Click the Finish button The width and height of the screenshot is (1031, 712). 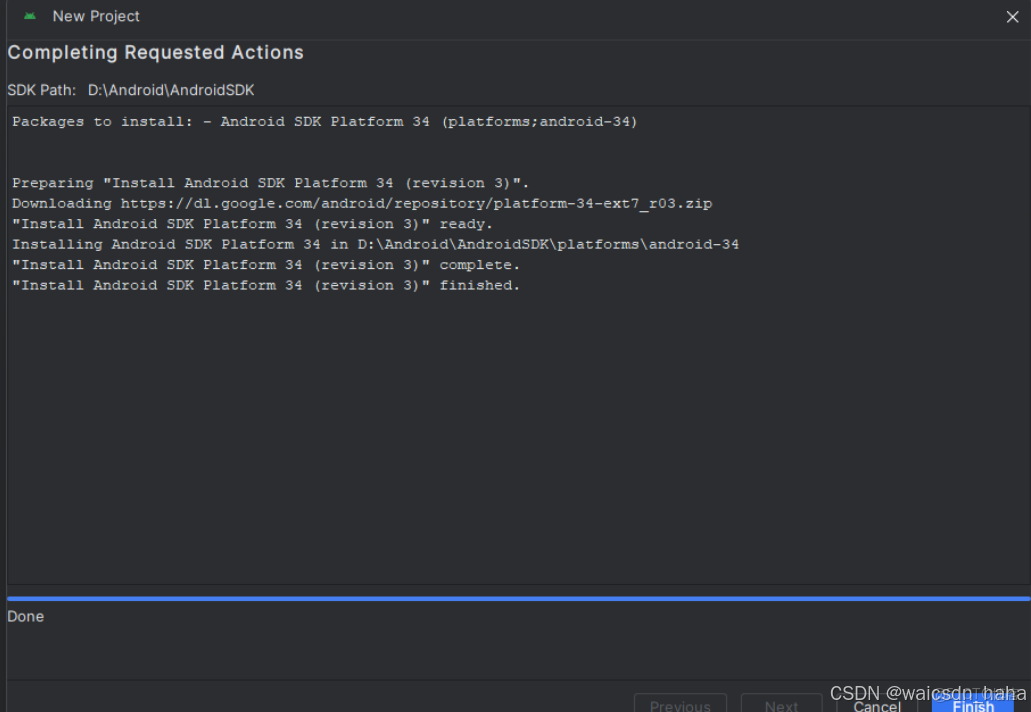coord(971,704)
